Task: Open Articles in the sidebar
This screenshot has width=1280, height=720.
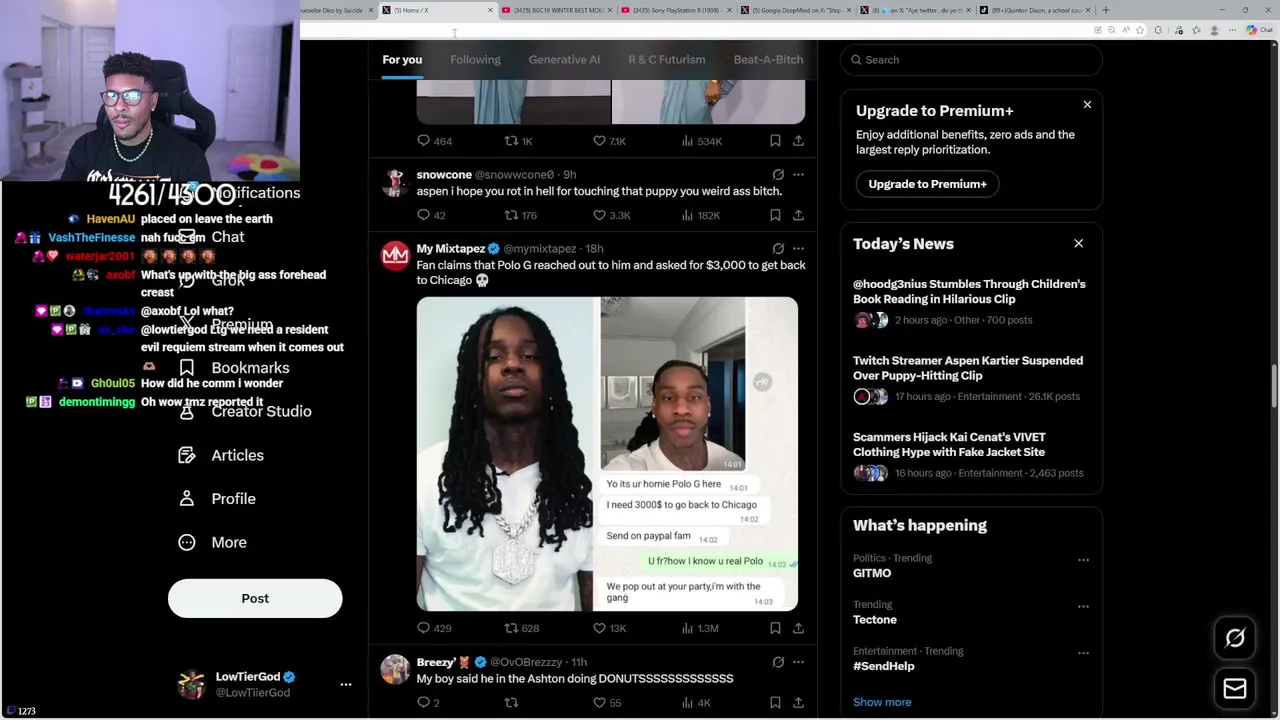Action: [222, 455]
